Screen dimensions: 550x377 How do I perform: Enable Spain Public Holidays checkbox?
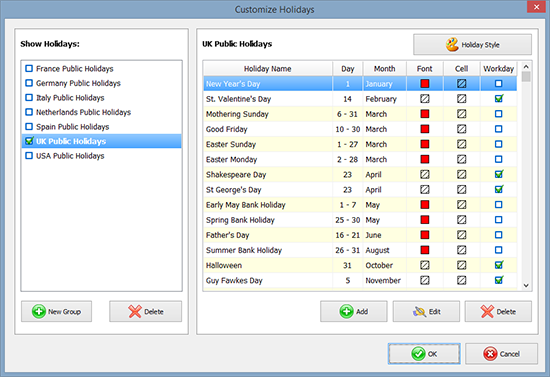(29, 127)
